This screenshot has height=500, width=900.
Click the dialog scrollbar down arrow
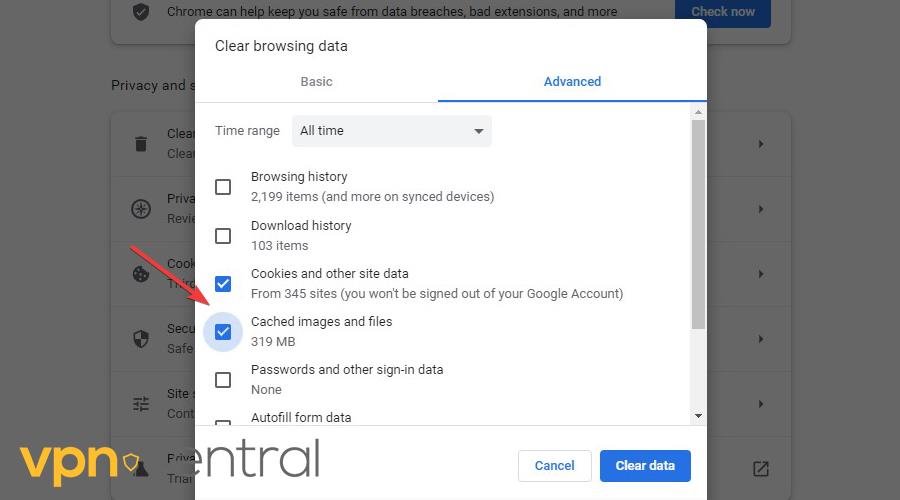tap(698, 416)
